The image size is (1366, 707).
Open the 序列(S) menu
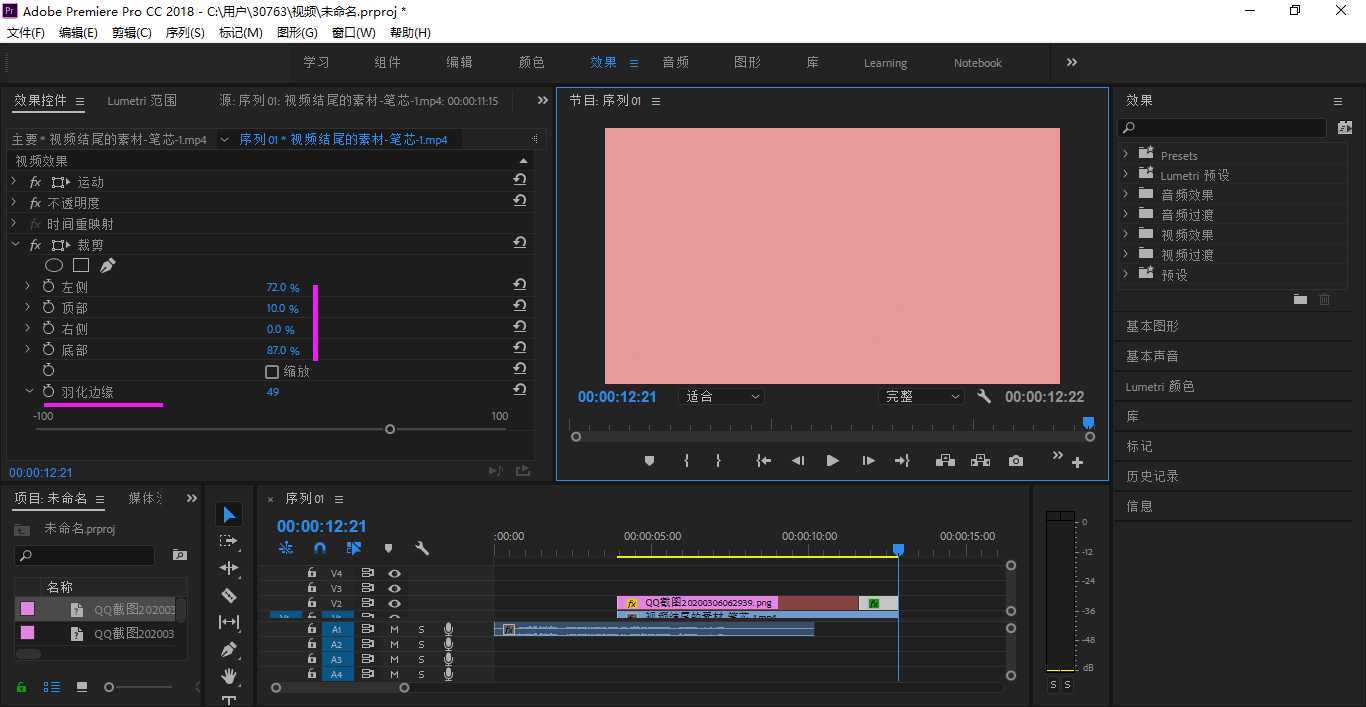pos(185,32)
